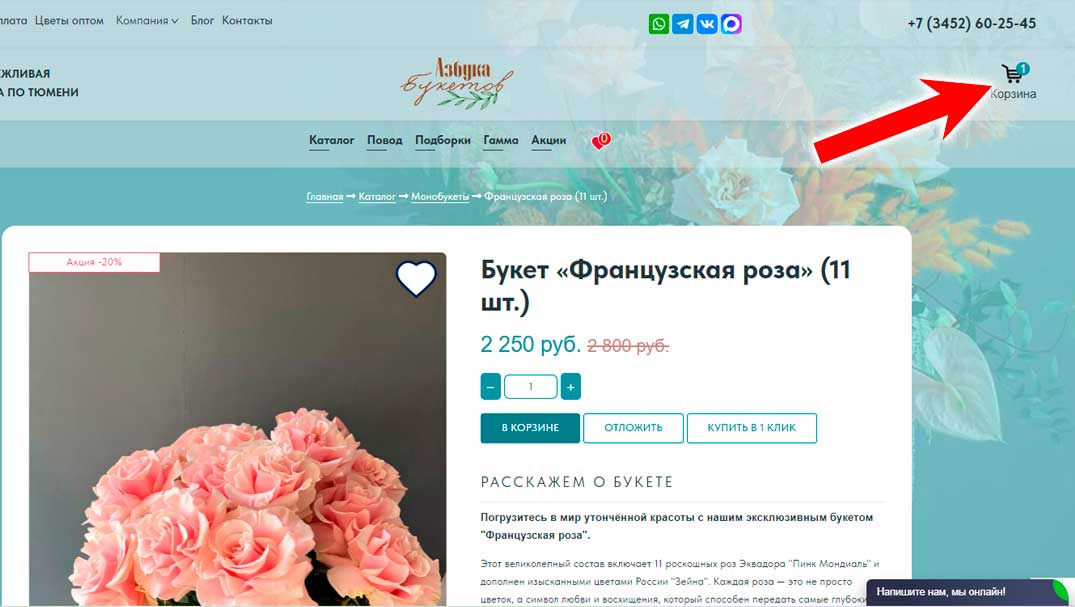The width and height of the screenshot is (1075, 607).
Task: Toggle the white heart on product photo
Action: 416,278
